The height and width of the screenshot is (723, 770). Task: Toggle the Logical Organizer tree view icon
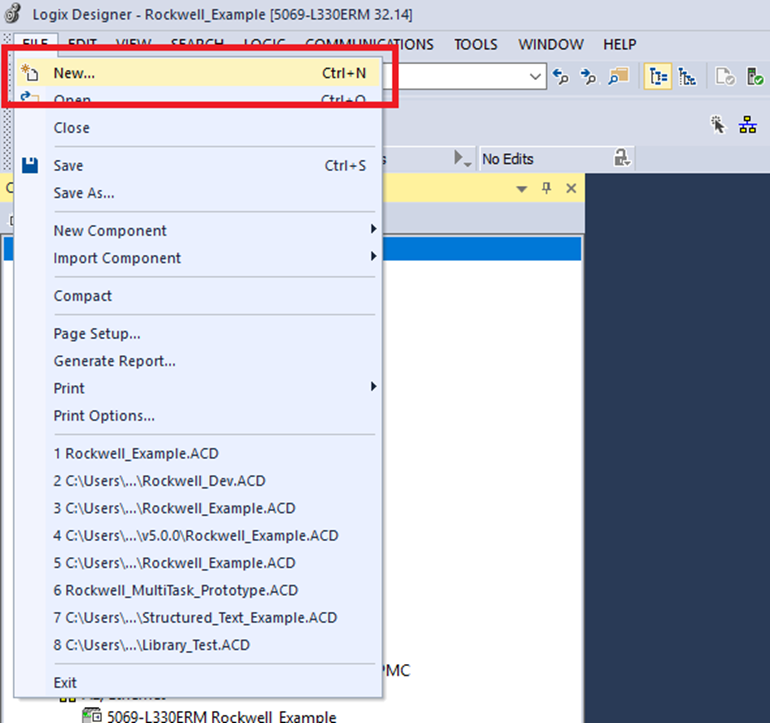687,77
